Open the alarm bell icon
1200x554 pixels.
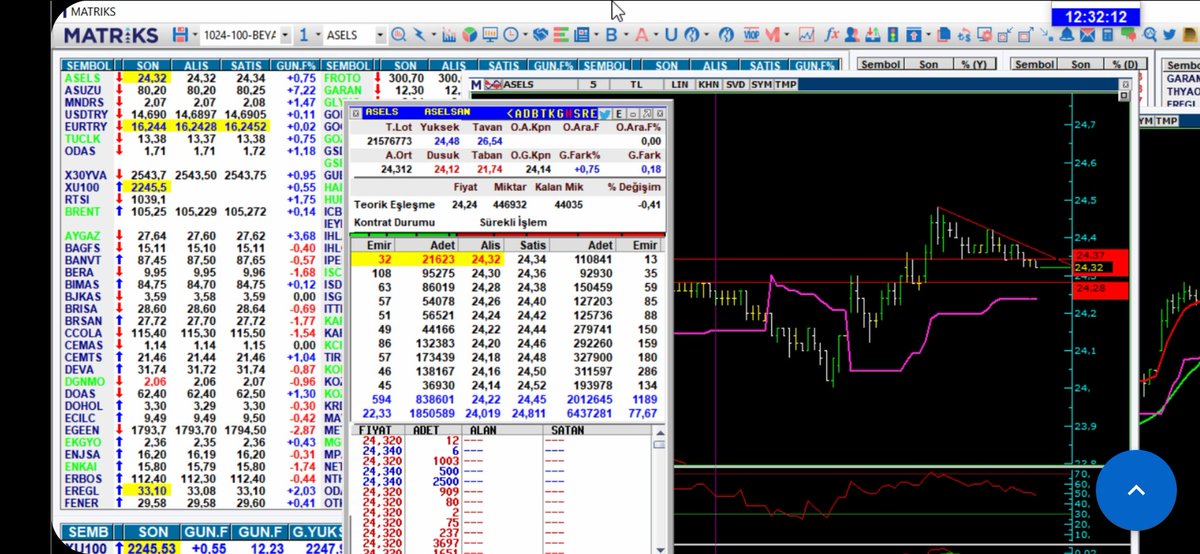tap(1067, 35)
